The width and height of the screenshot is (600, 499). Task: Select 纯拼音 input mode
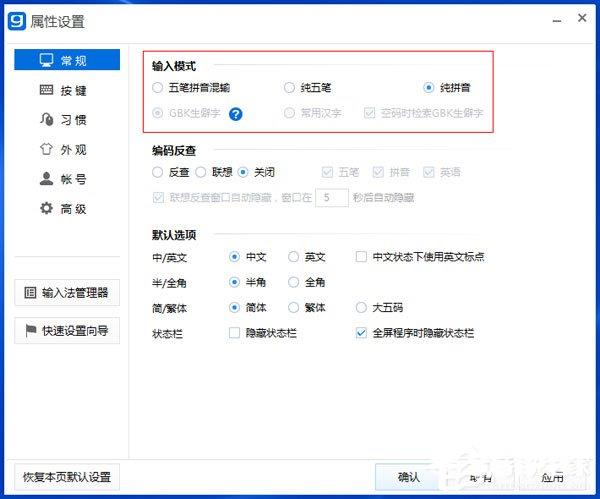coord(429,88)
